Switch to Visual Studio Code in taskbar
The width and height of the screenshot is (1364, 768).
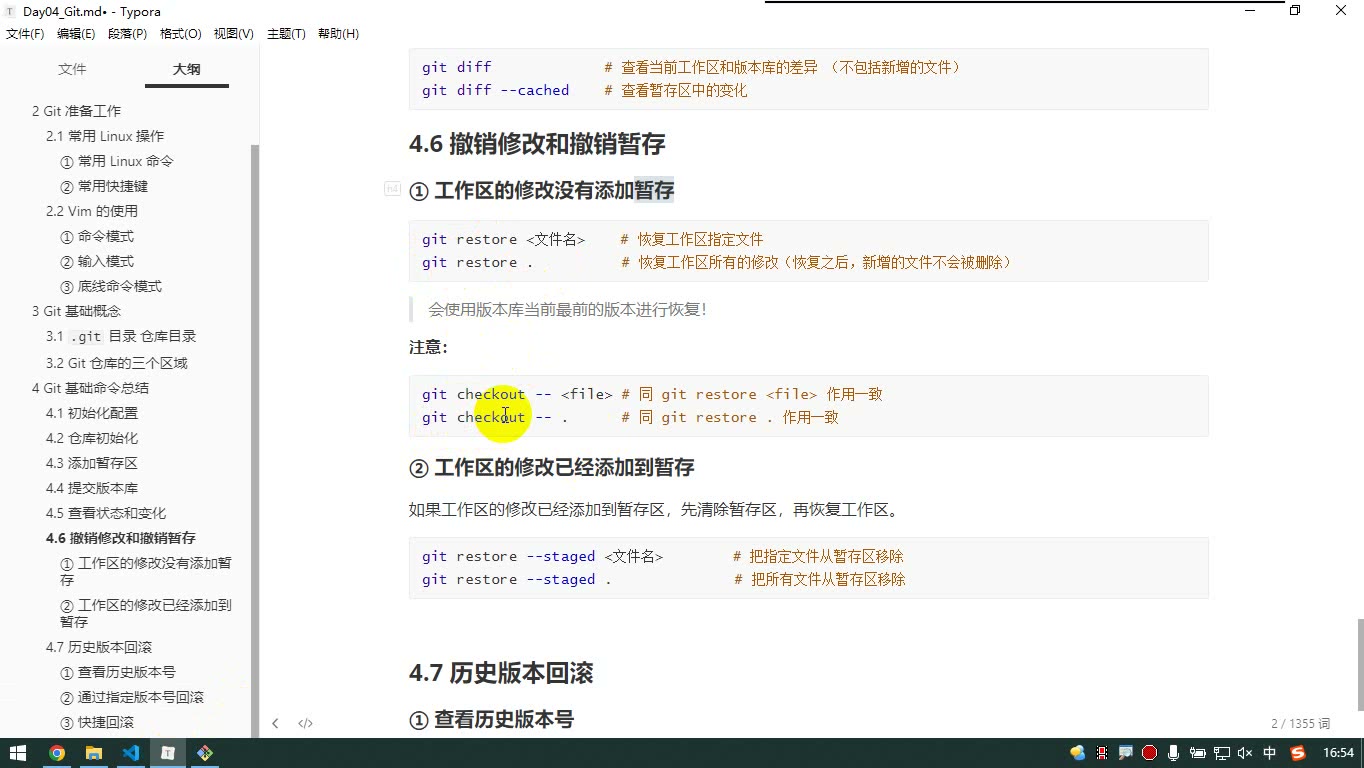pos(131,753)
